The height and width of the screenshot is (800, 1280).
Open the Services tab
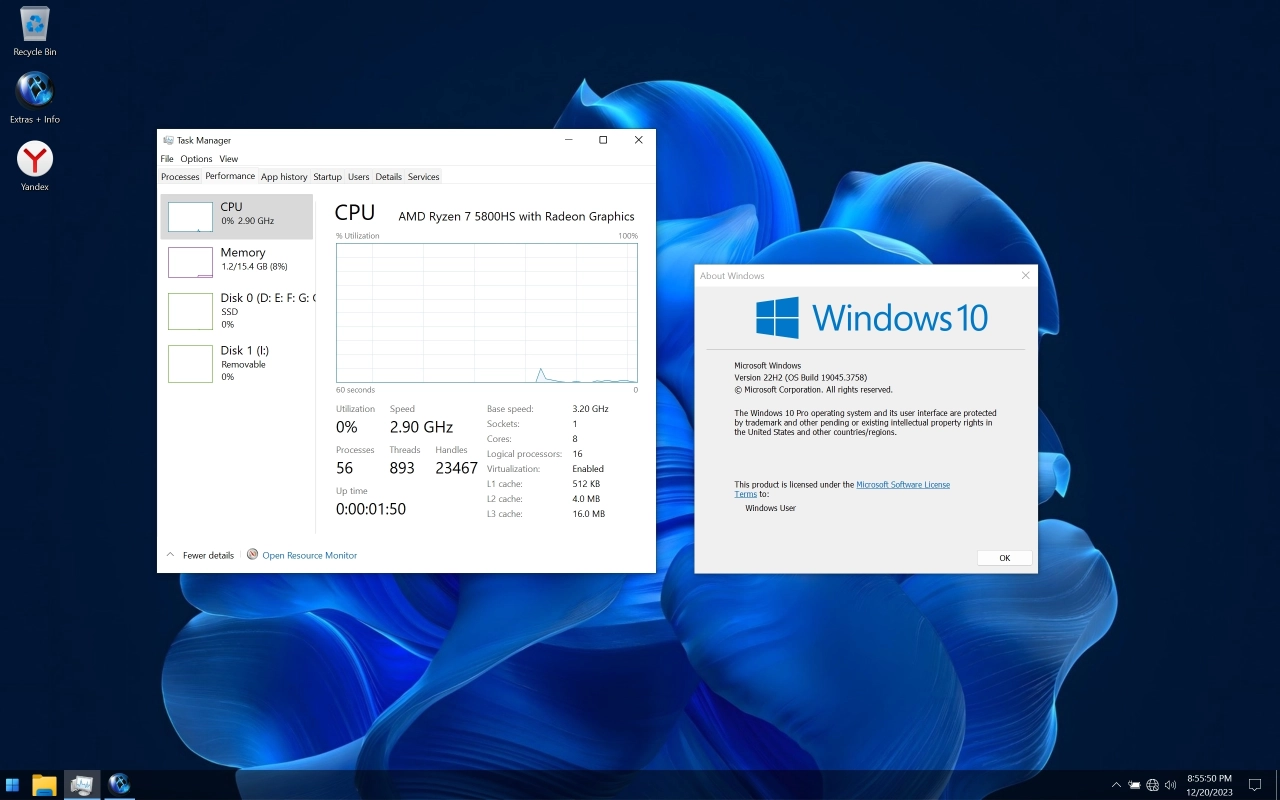[x=424, y=177]
